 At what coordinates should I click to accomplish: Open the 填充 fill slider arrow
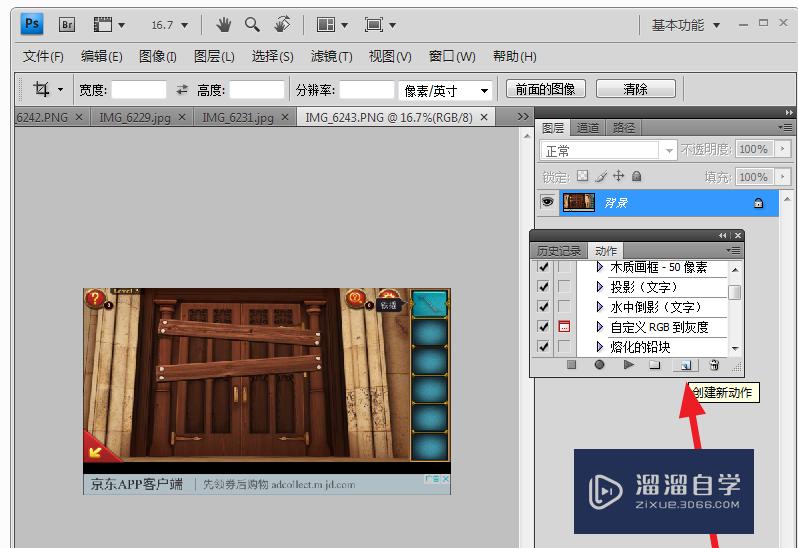point(782,177)
